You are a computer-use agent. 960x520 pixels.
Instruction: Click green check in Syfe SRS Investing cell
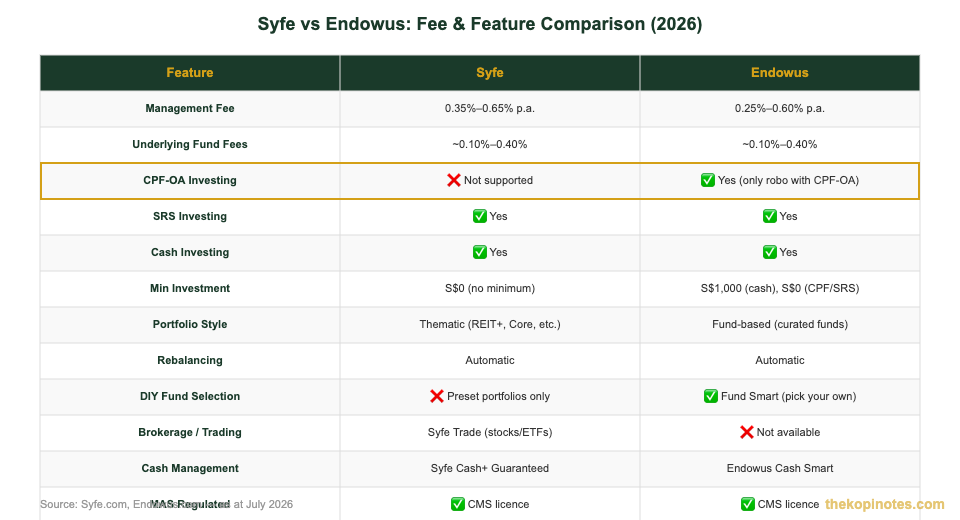[479, 216]
